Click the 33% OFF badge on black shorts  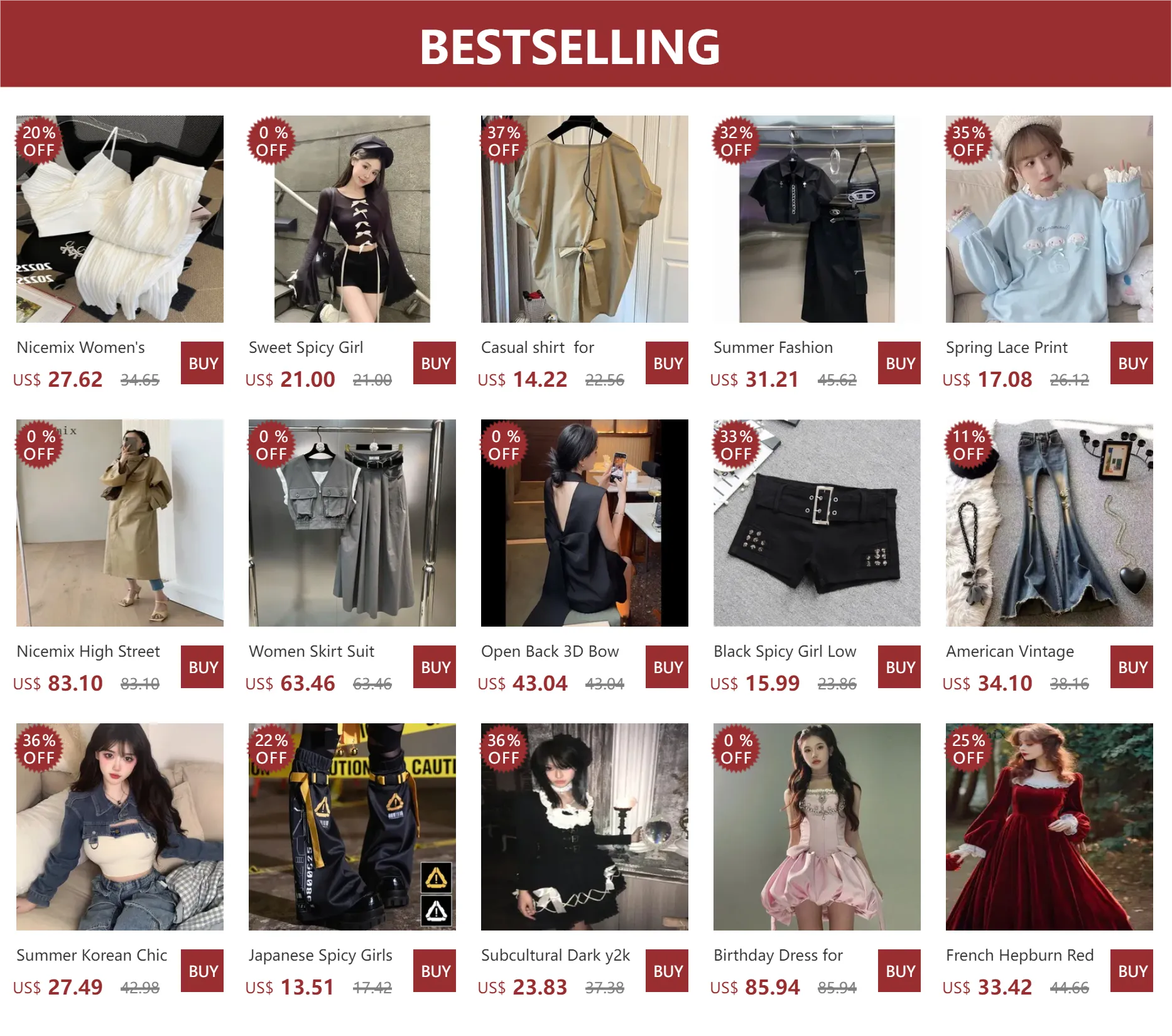(736, 445)
